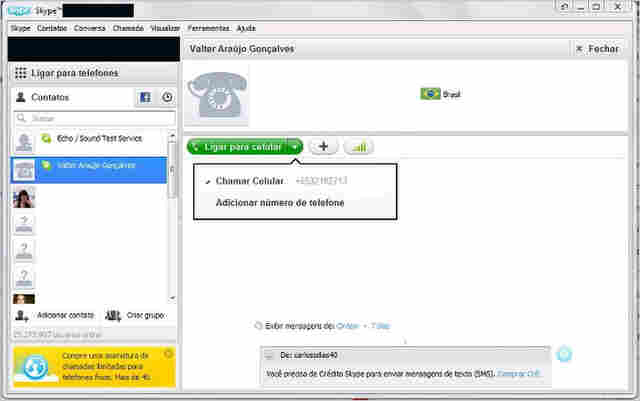
Task: Click the SMS message input area
Action: click(405, 374)
